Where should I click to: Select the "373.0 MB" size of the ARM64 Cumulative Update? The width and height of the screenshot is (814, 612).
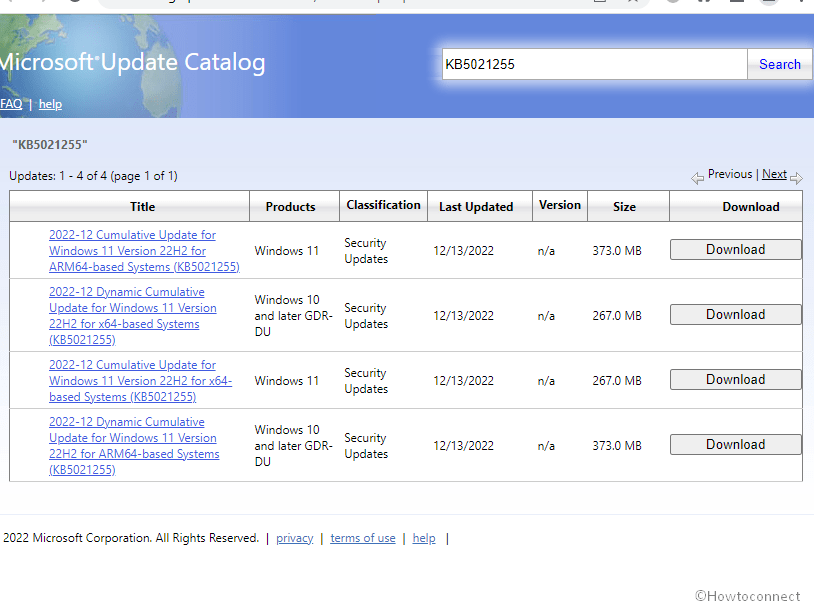coord(617,251)
